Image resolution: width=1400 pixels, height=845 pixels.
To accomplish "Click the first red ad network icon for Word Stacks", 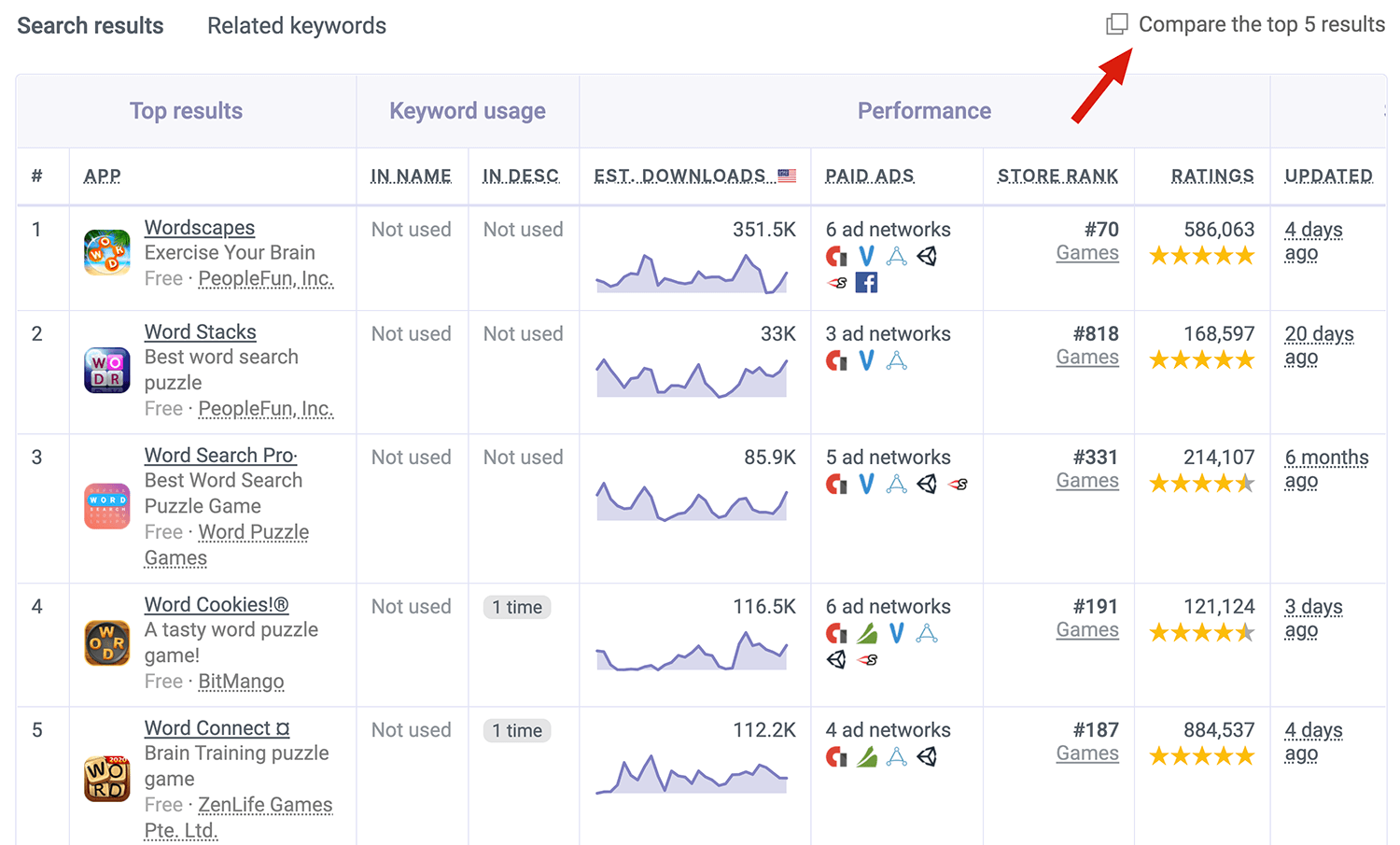I will (836, 360).
